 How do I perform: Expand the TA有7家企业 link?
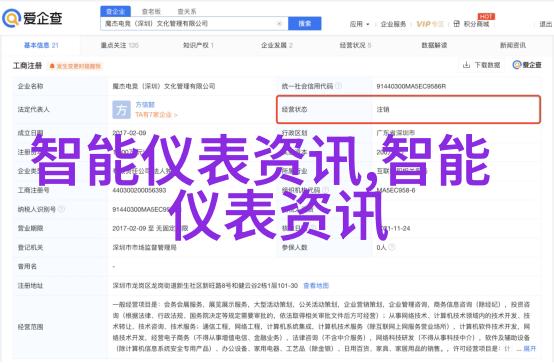pyautogui.click(x=156, y=115)
